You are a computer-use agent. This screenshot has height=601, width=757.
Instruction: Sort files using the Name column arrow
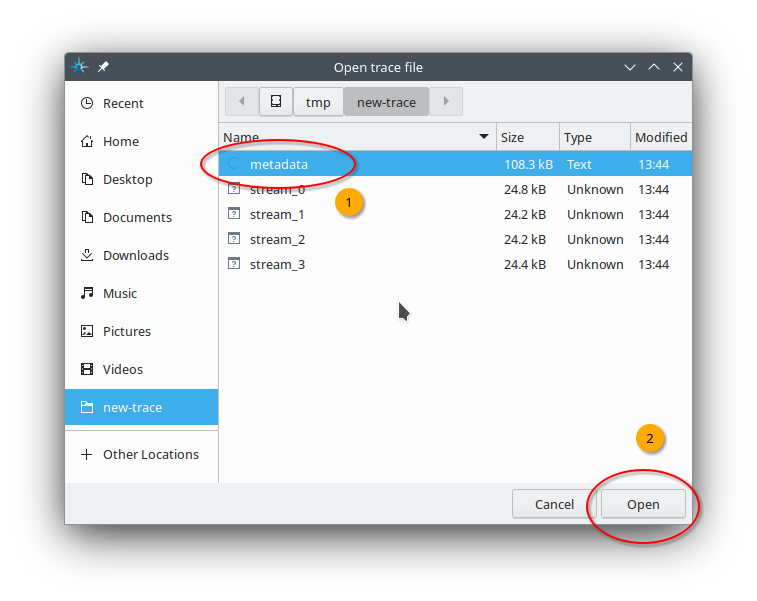pos(484,137)
